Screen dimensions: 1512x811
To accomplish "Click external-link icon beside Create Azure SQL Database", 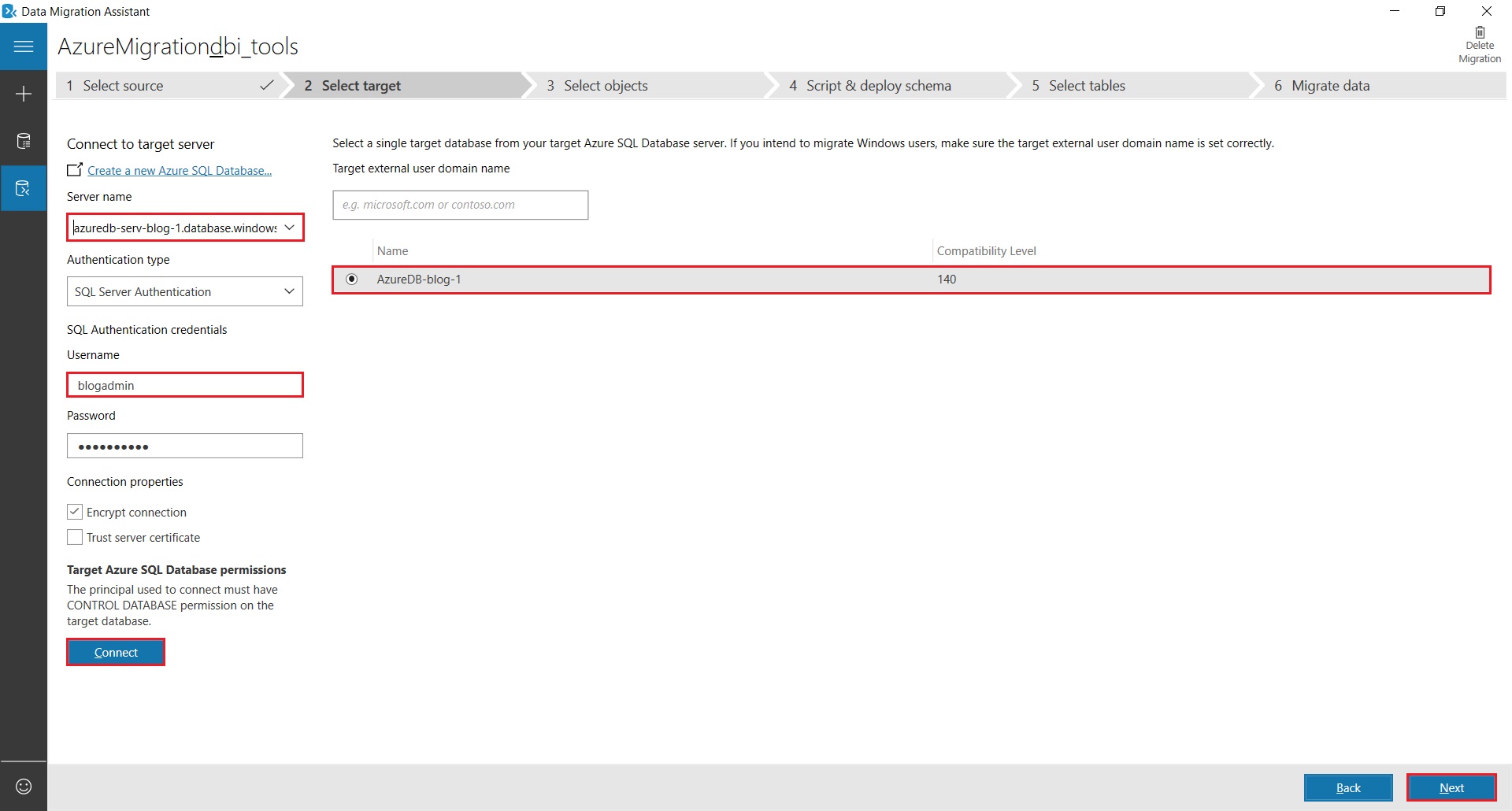I will [75, 169].
